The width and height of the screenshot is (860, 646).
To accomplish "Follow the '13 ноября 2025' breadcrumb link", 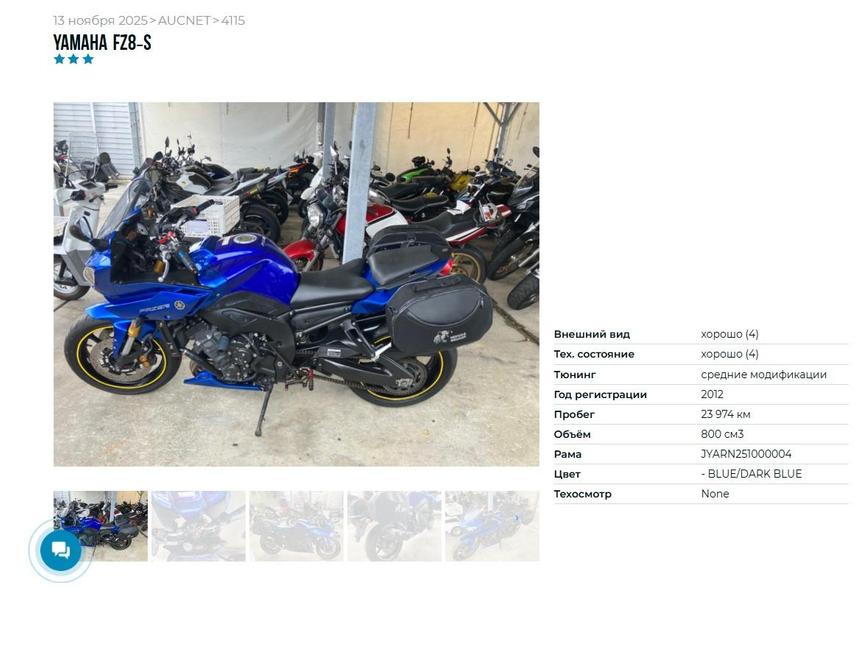I will click(100, 21).
